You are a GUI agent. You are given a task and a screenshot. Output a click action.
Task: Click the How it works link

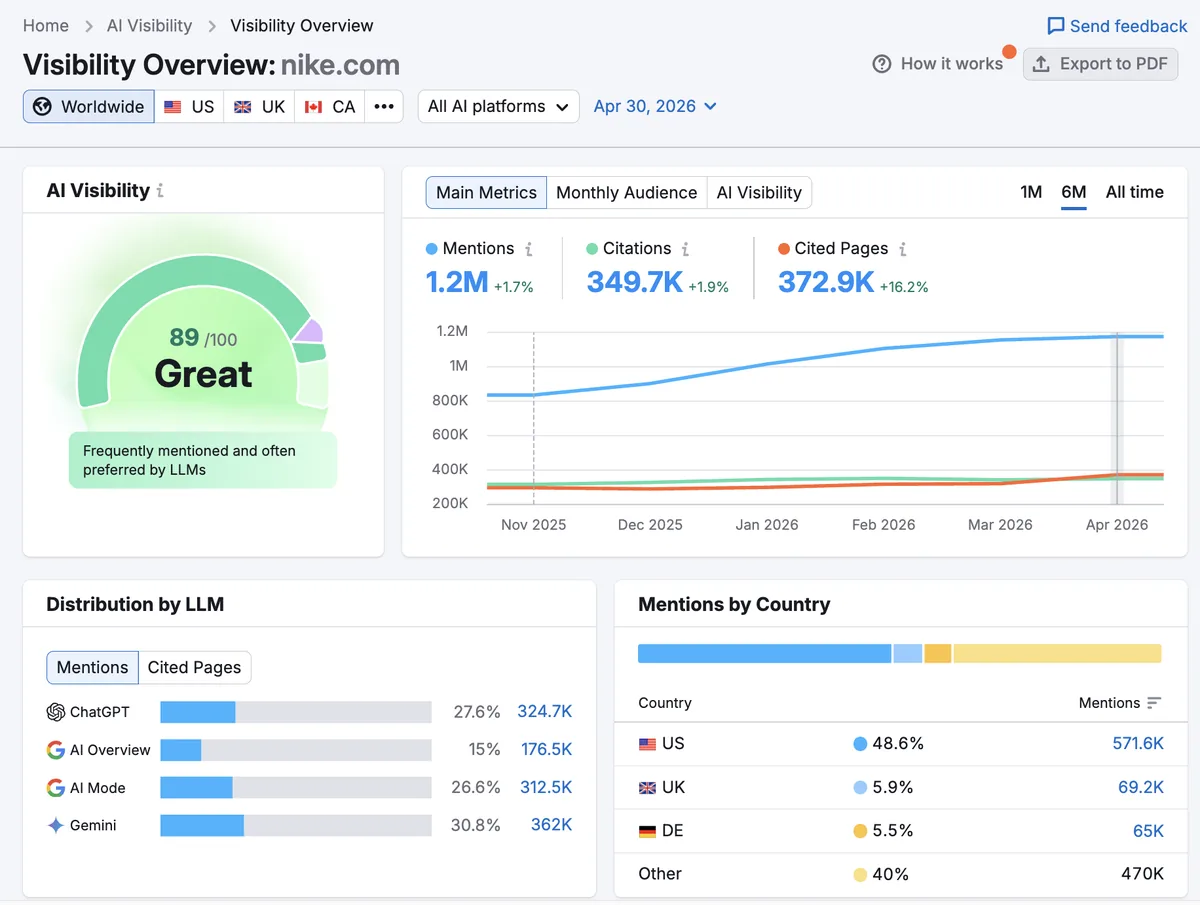(938, 64)
